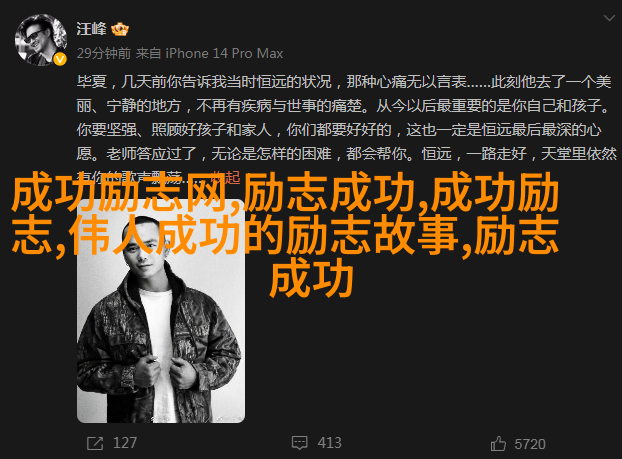Expand the post options chevron menu

click(609, 18)
